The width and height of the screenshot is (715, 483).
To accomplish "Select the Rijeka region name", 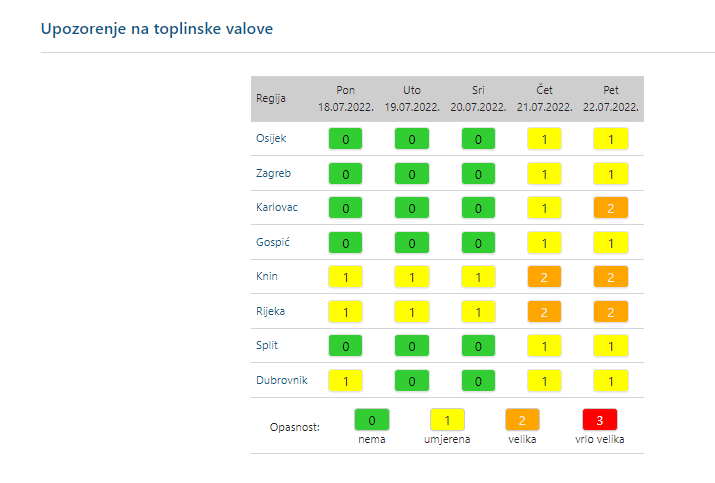I will point(271,311).
